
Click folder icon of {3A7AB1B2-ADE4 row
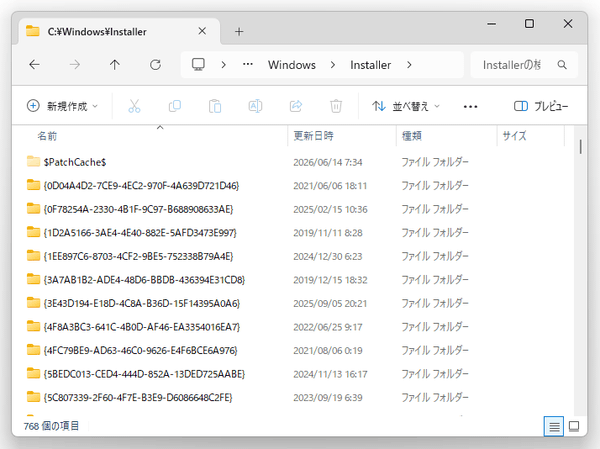click(33, 279)
